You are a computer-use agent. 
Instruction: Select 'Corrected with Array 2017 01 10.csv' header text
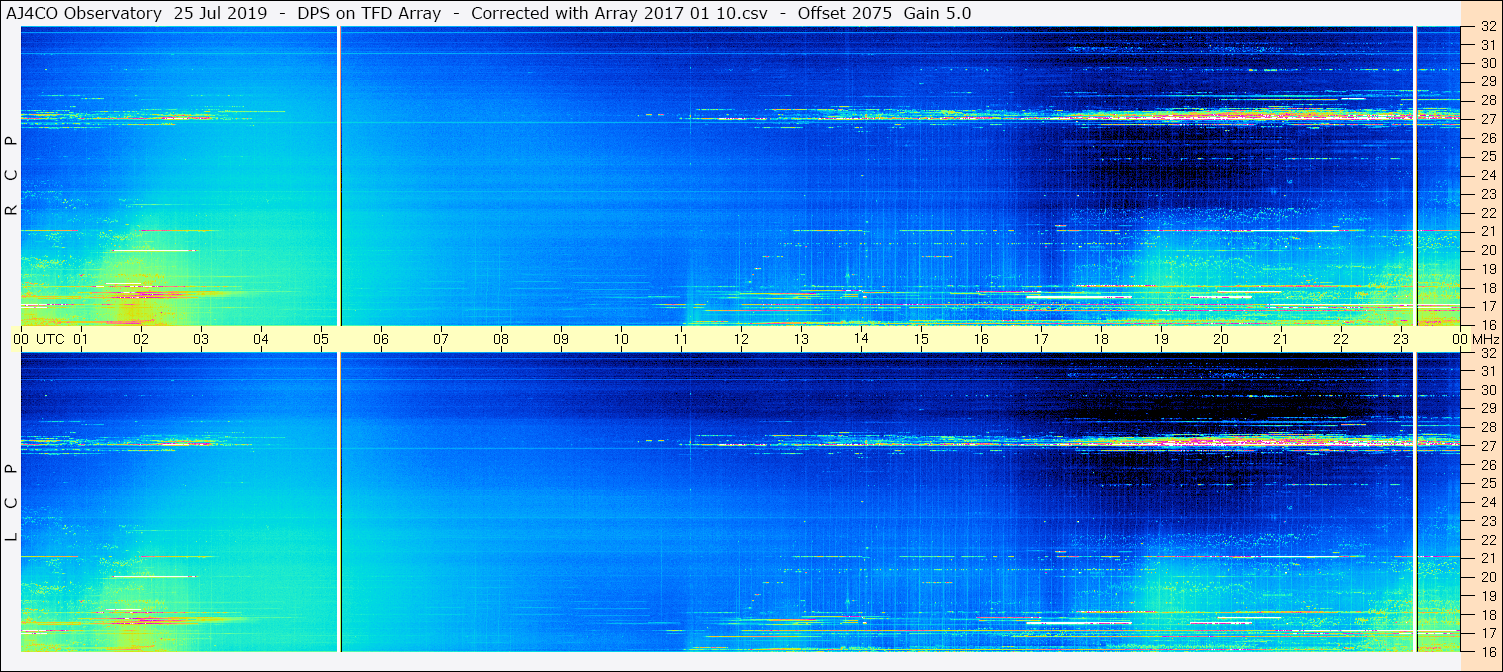point(619,13)
